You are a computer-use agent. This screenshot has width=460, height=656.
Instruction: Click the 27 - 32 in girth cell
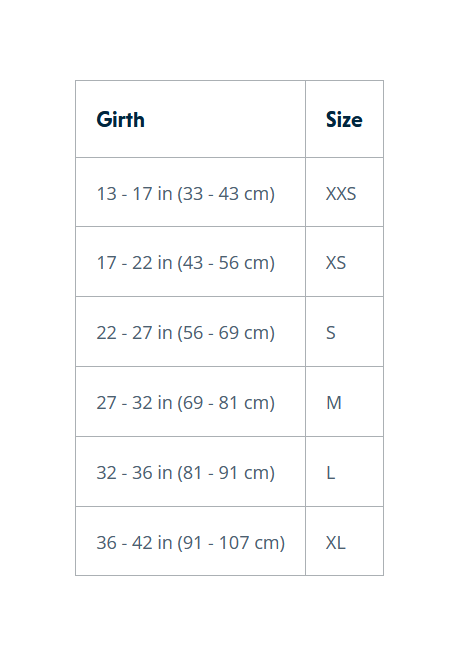point(190,402)
